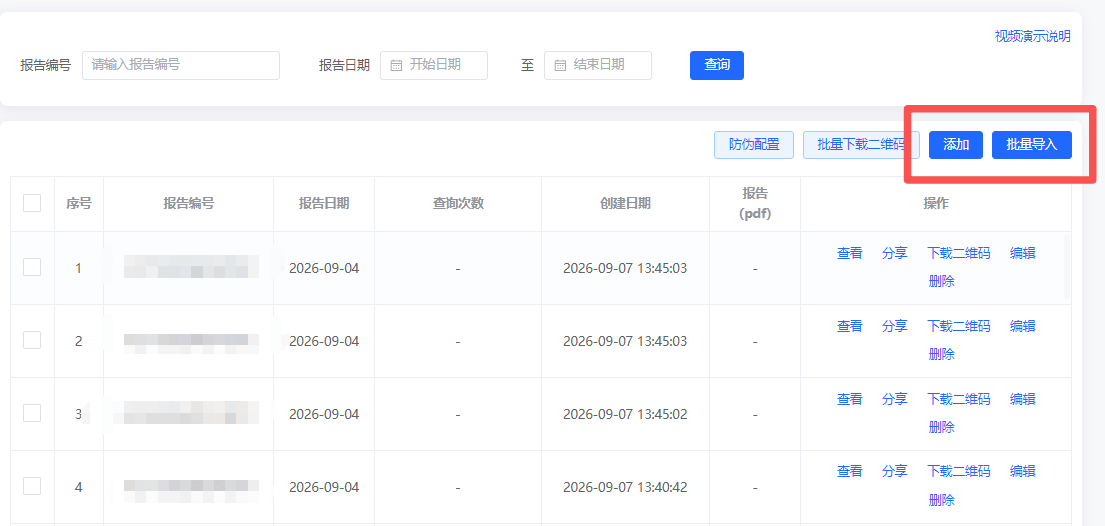Click the 创建日期 column header

pos(625,204)
